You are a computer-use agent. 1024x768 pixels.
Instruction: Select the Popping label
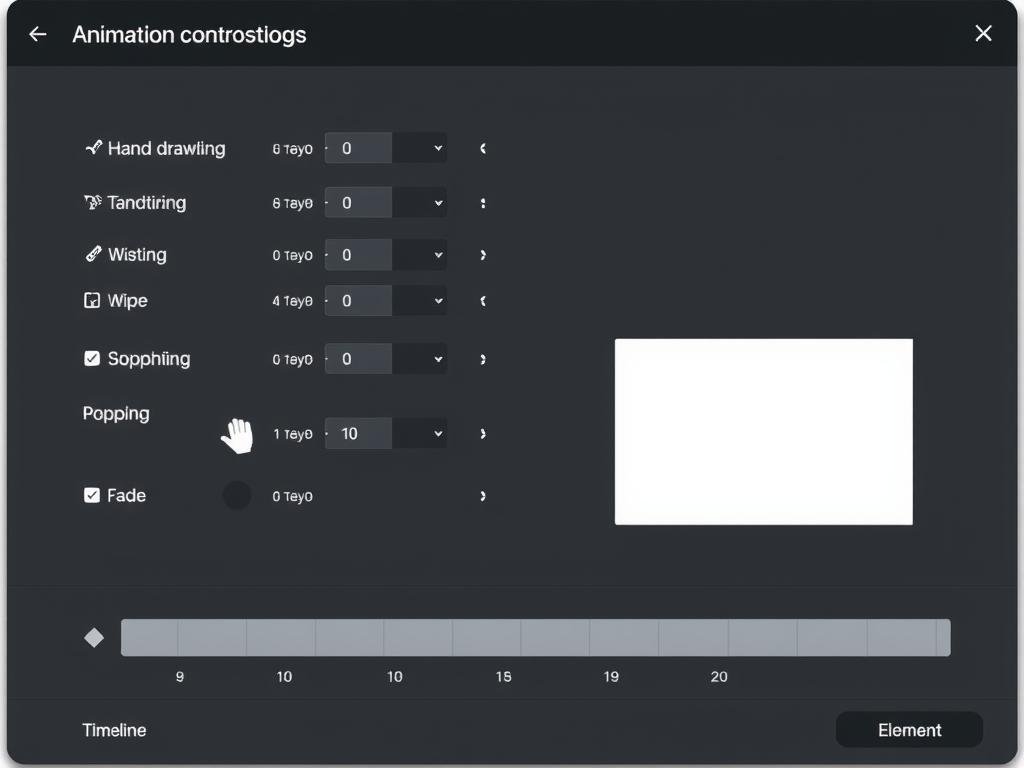tap(116, 413)
